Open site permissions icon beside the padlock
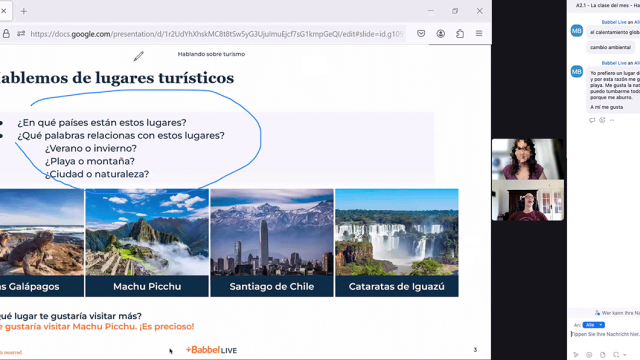640x360 pixels. 21,34
